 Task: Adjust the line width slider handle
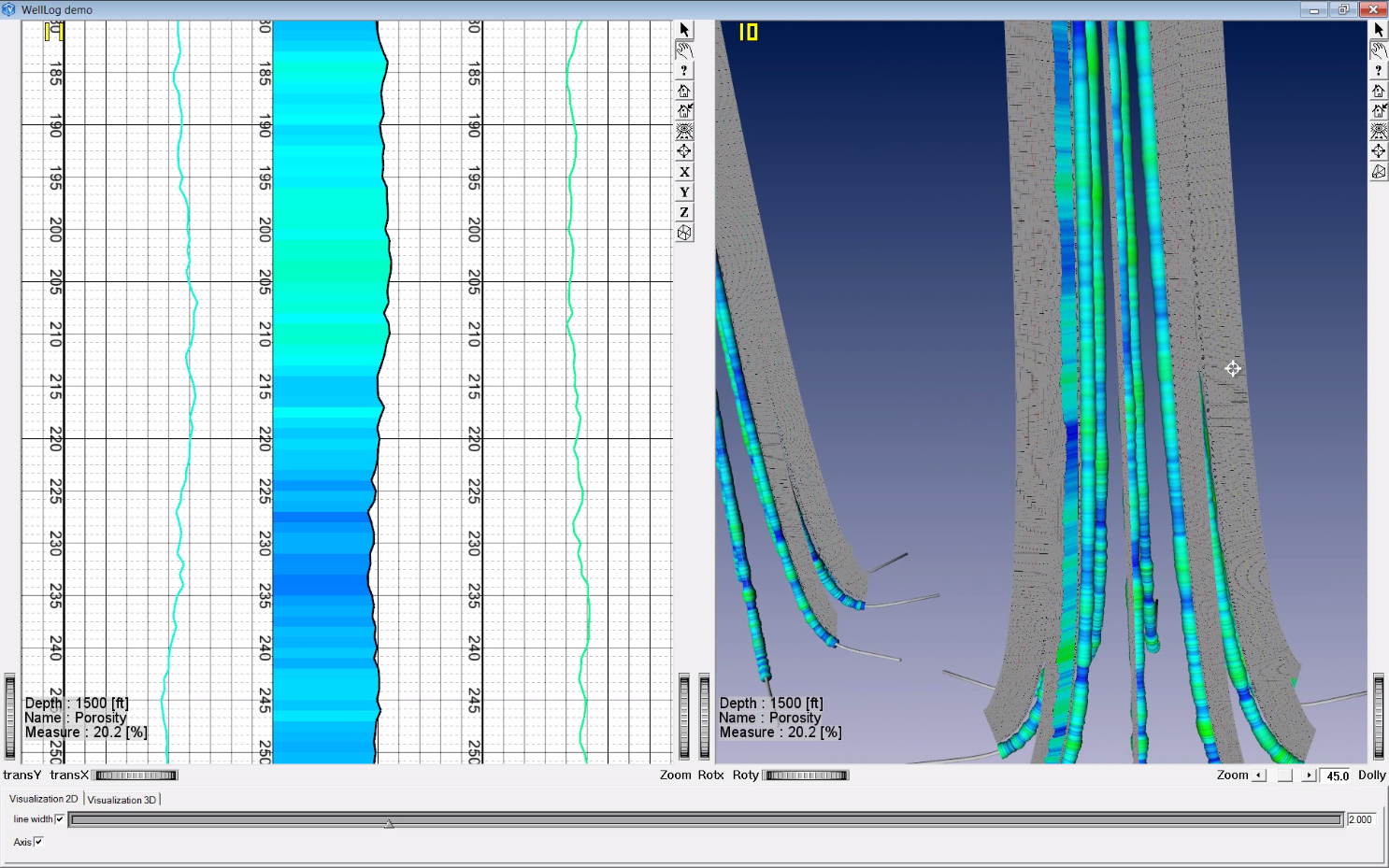click(389, 822)
